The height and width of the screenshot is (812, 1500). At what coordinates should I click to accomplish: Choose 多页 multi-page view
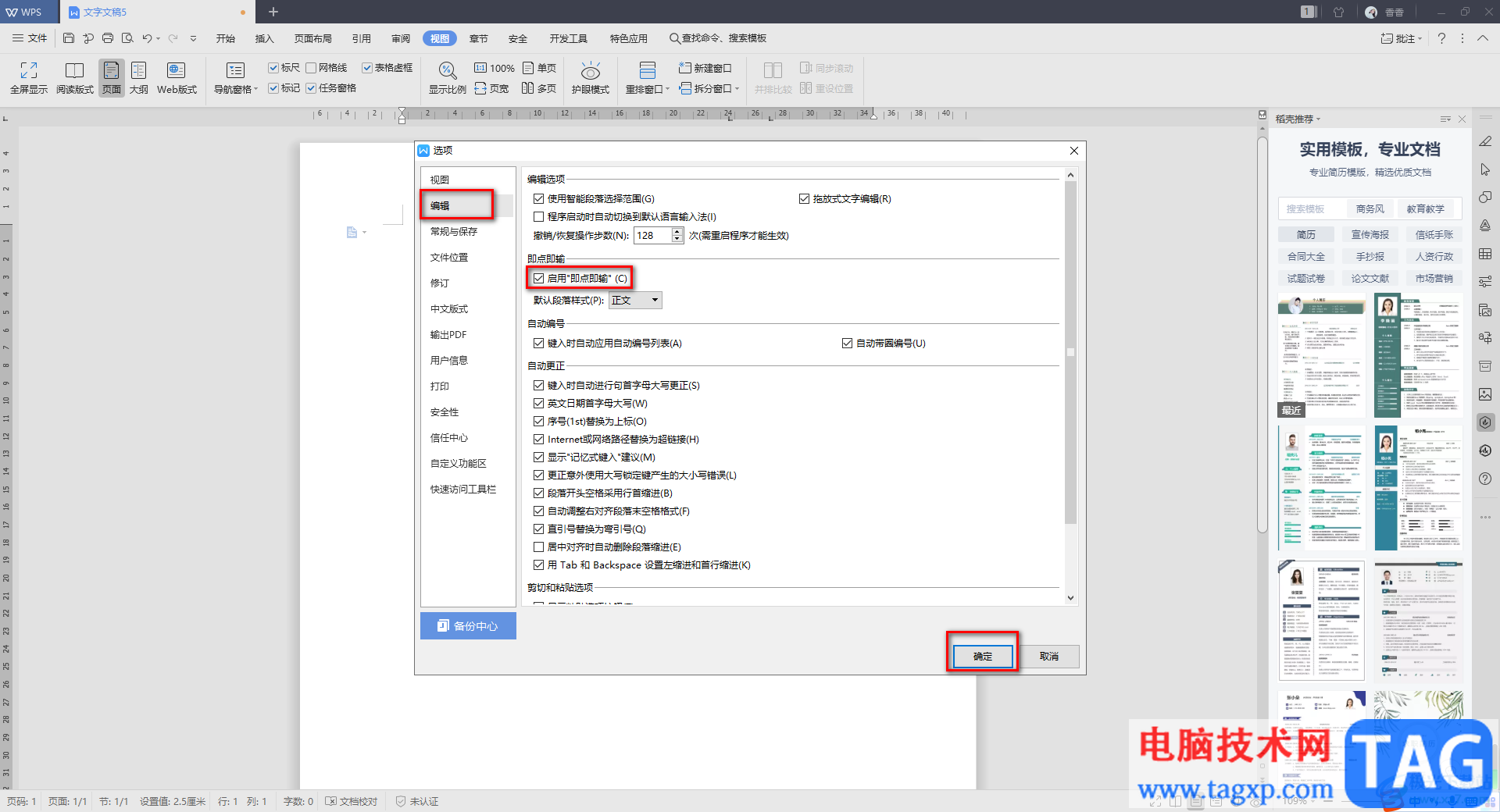tap(540, 88)
